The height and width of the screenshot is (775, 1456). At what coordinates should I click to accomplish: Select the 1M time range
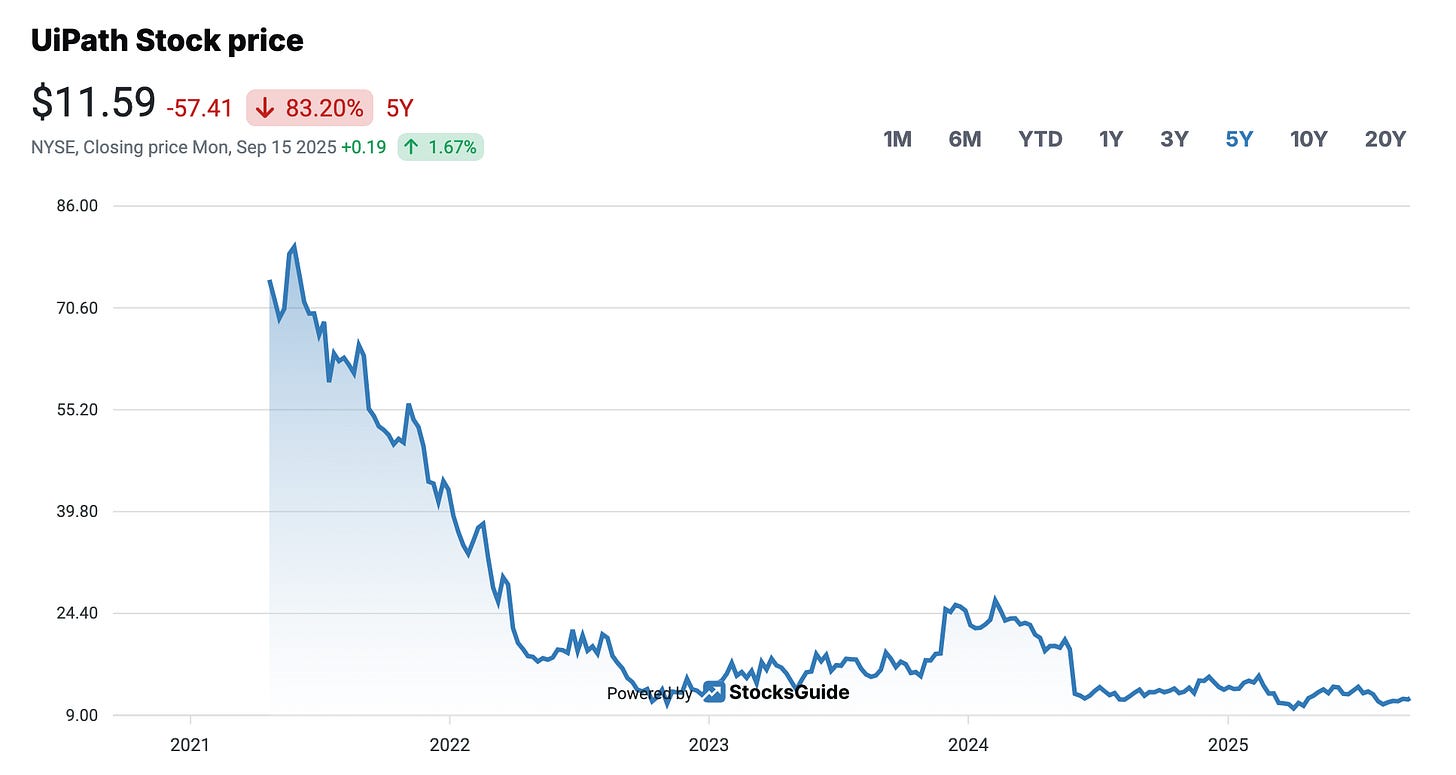(897, 139)
